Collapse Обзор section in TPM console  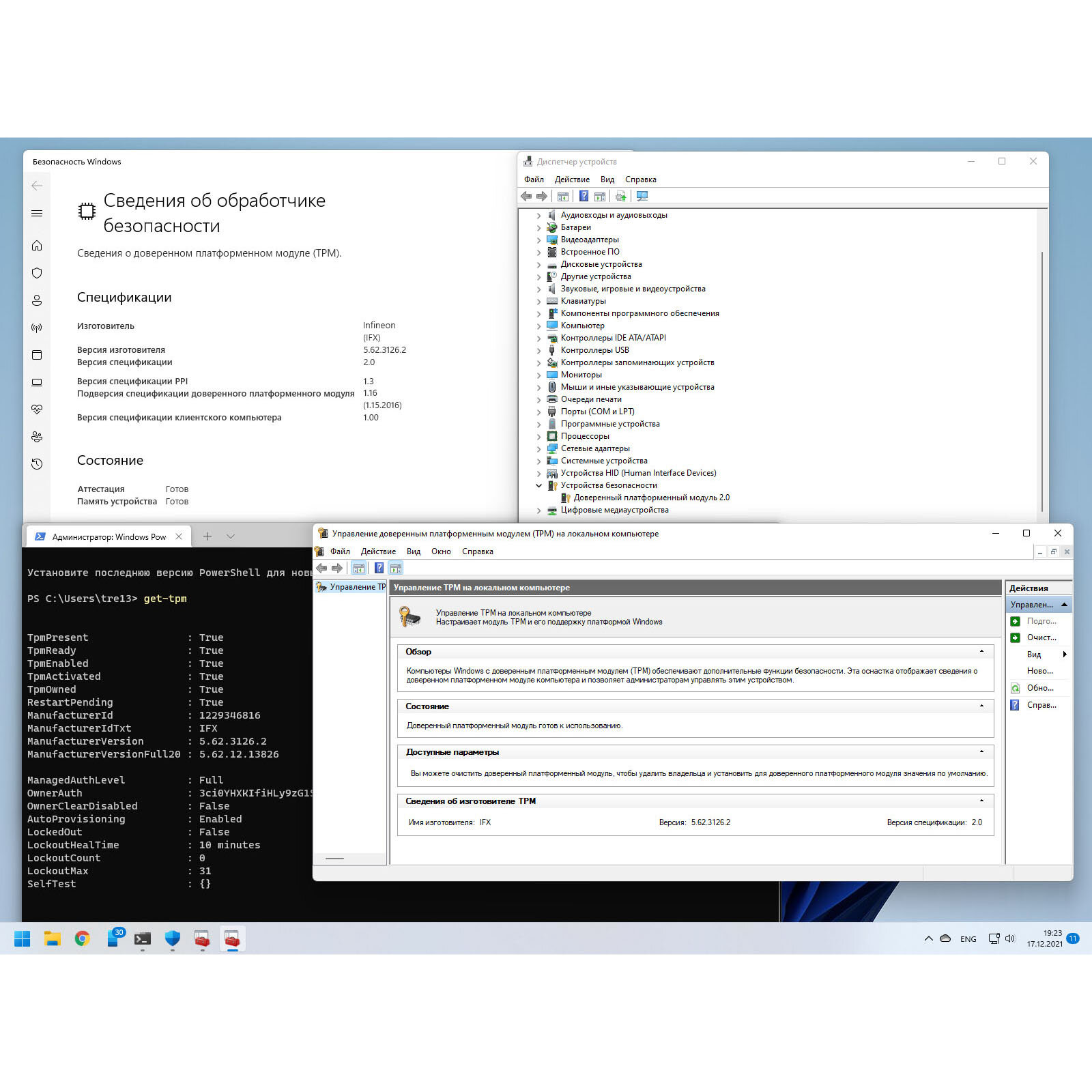981,652
